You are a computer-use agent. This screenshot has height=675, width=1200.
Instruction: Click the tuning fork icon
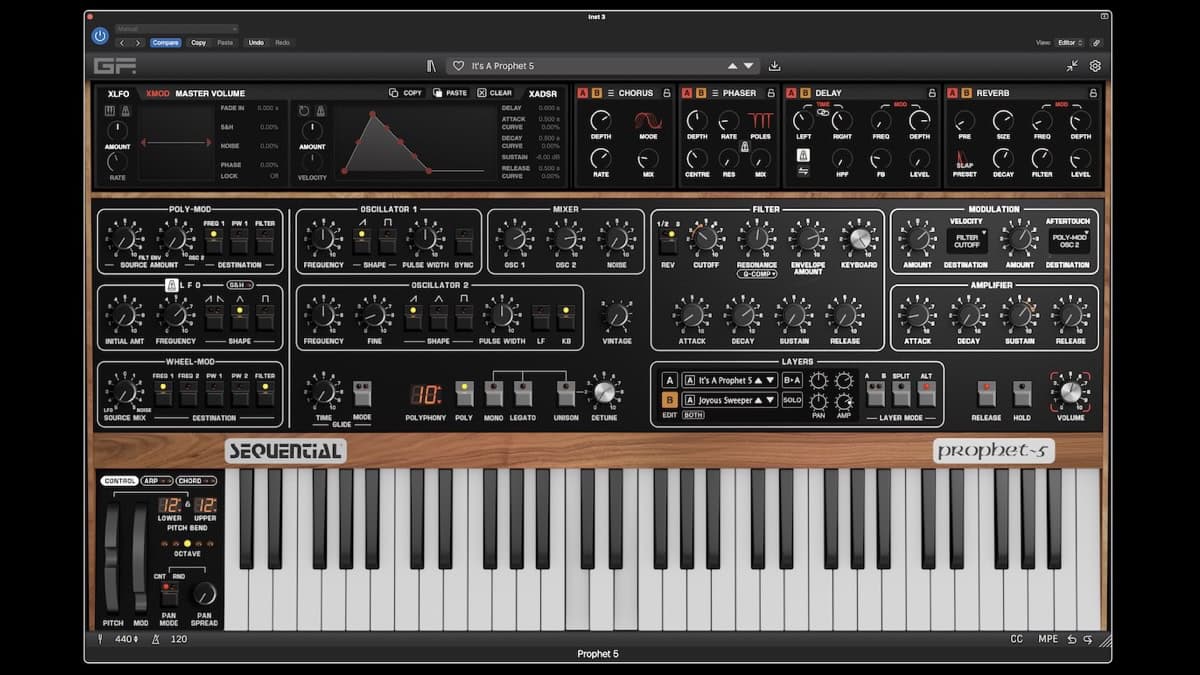click(x=101, y=639)
